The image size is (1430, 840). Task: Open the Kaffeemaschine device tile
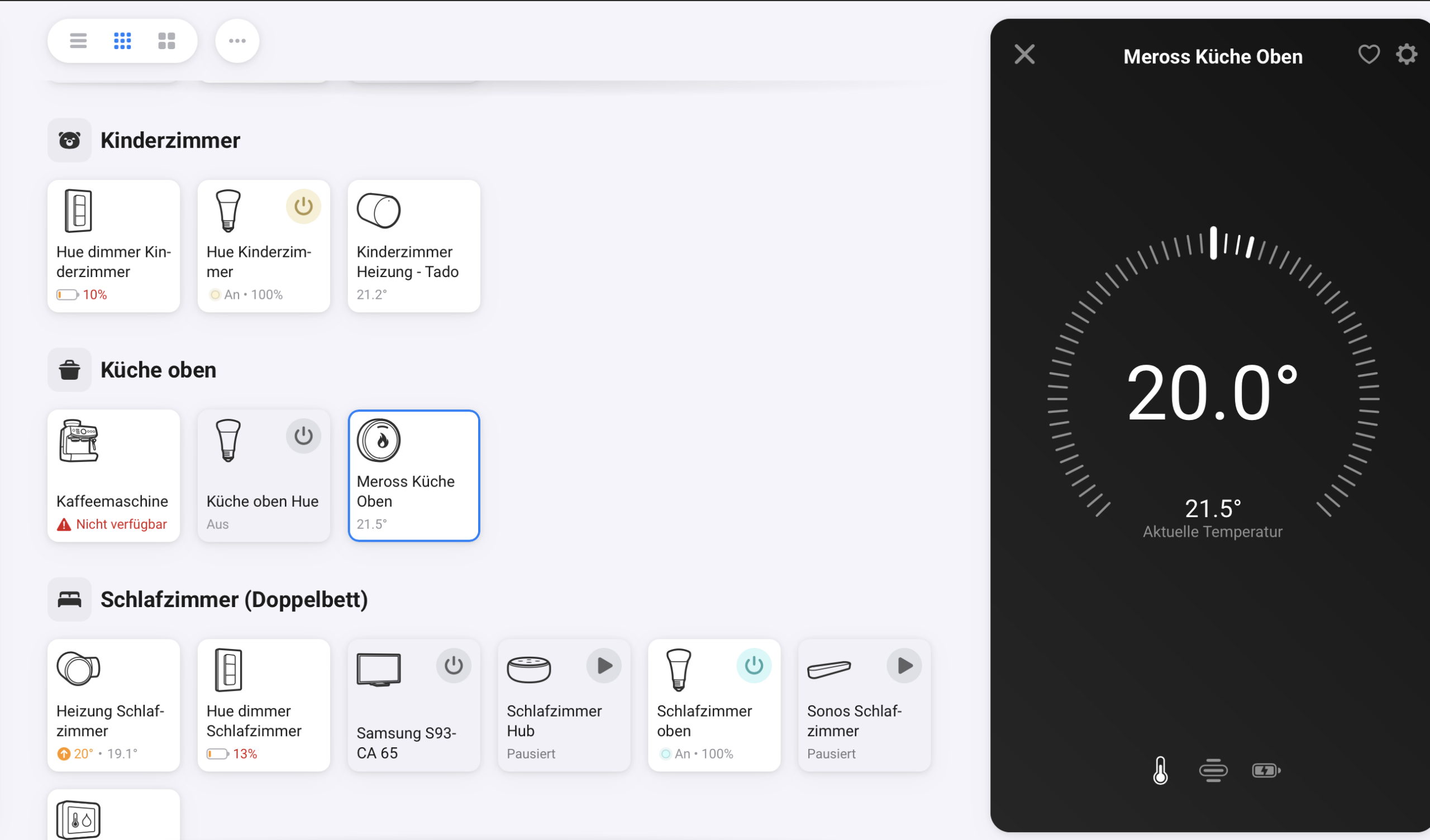(x=113, y=476)
